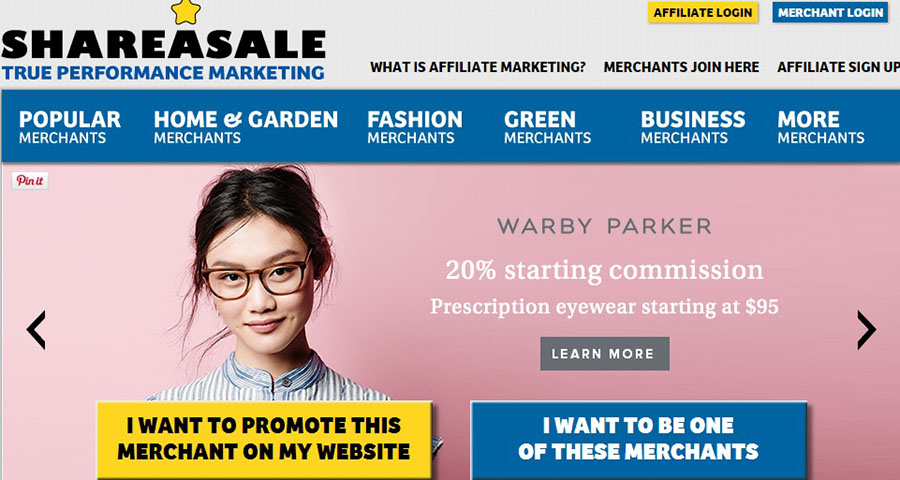The image size is (900, 480).
Task: Follow the Merchants Join Here link
Action: coord(681,67)
